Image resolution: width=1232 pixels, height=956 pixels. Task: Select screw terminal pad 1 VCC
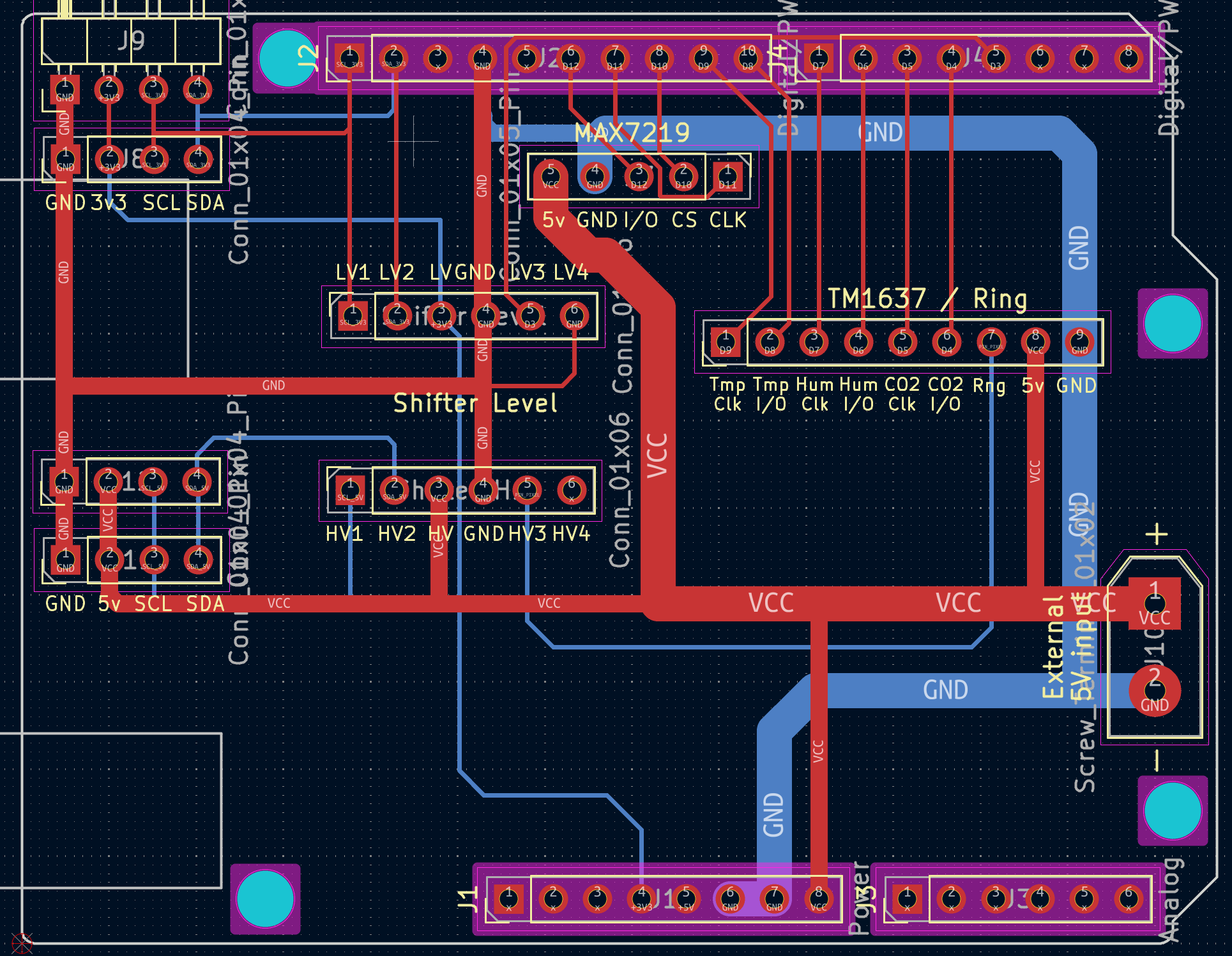pyautogui.click(x=1154, y=603)
